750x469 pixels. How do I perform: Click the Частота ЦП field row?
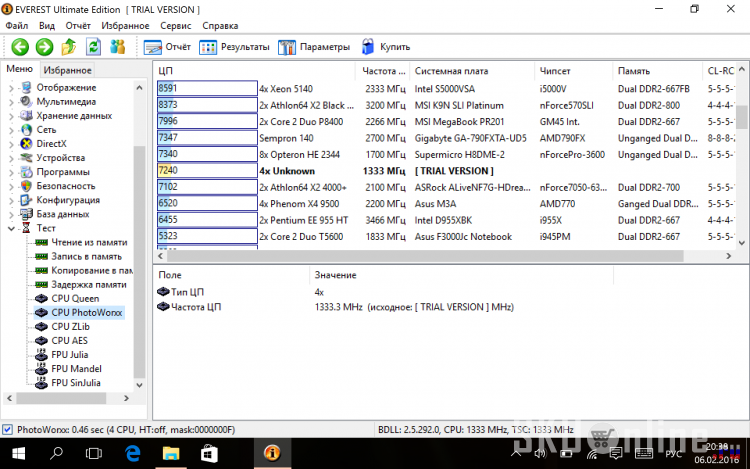point(335,307)
